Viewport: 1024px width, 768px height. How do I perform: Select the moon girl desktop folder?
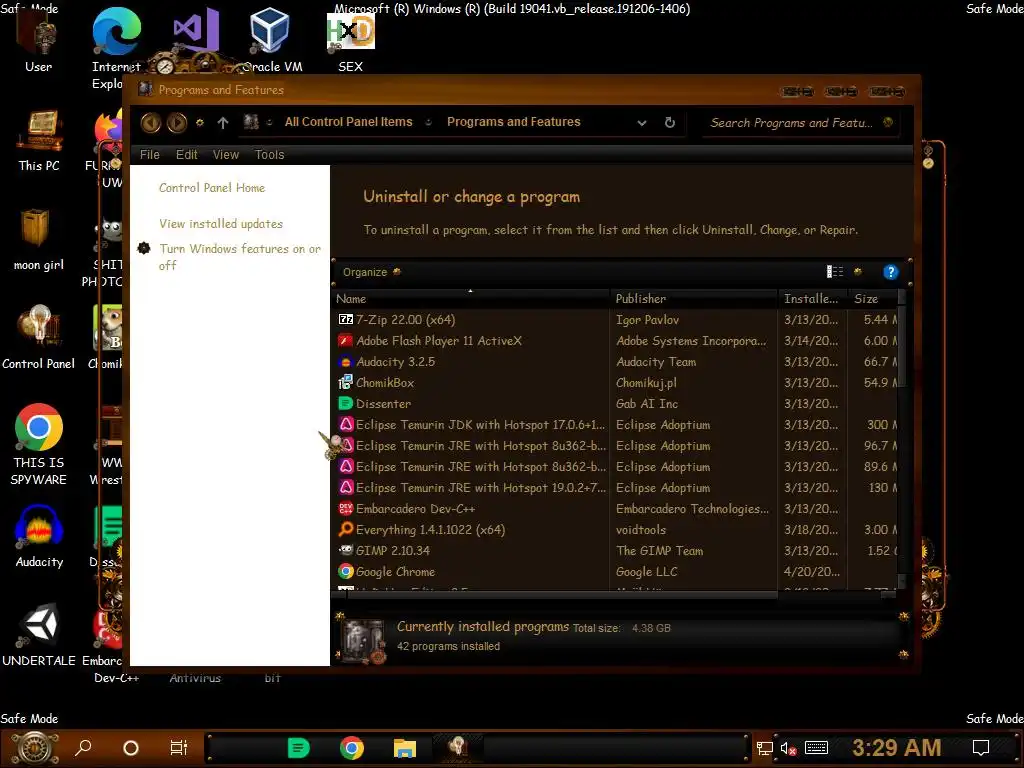(39, 240)
